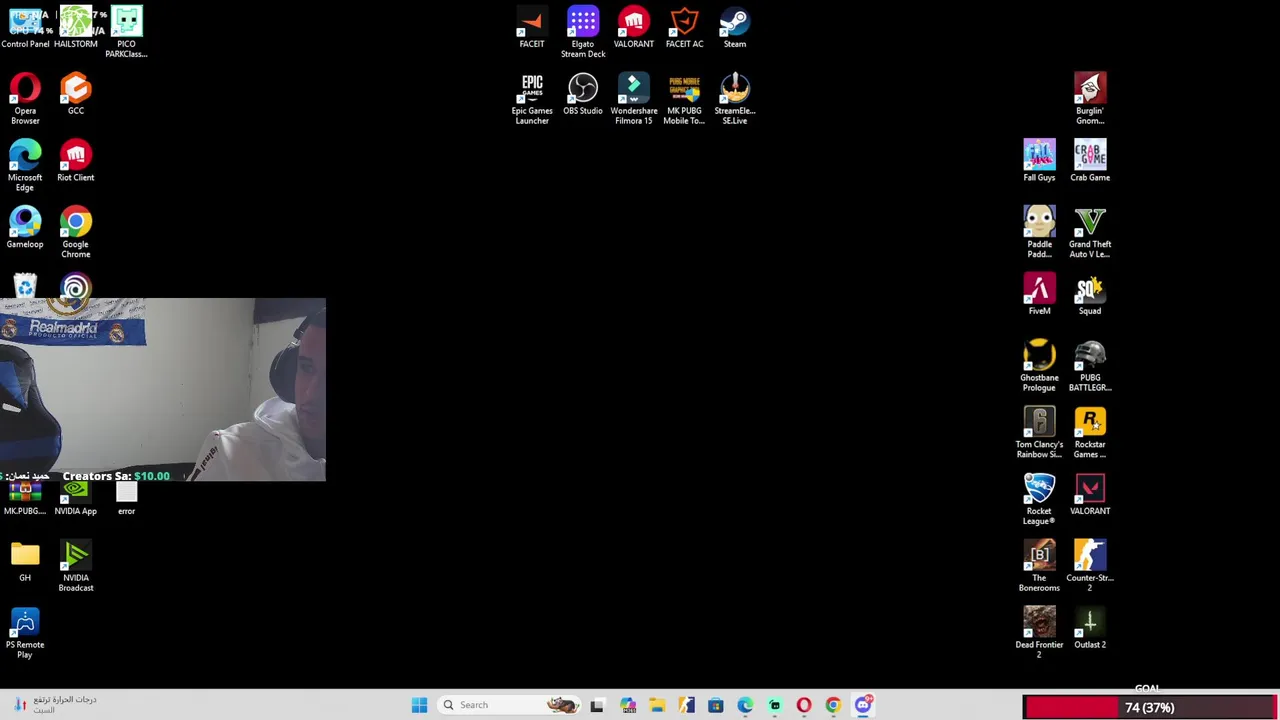Click the goal progress bar 74 (37%)

click(x=1149, y=708)
